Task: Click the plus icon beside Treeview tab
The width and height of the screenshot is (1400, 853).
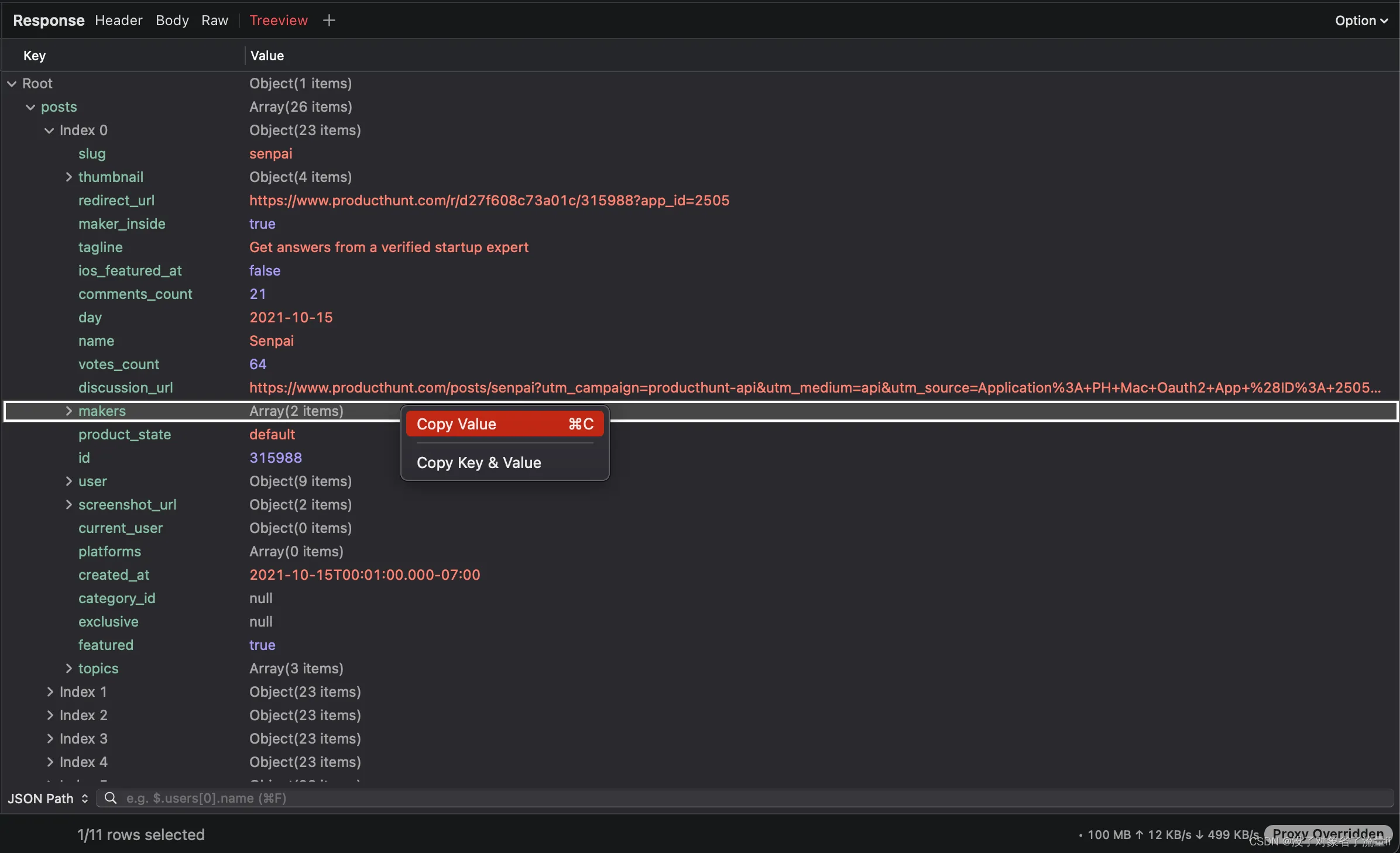Action: point(329,20)
